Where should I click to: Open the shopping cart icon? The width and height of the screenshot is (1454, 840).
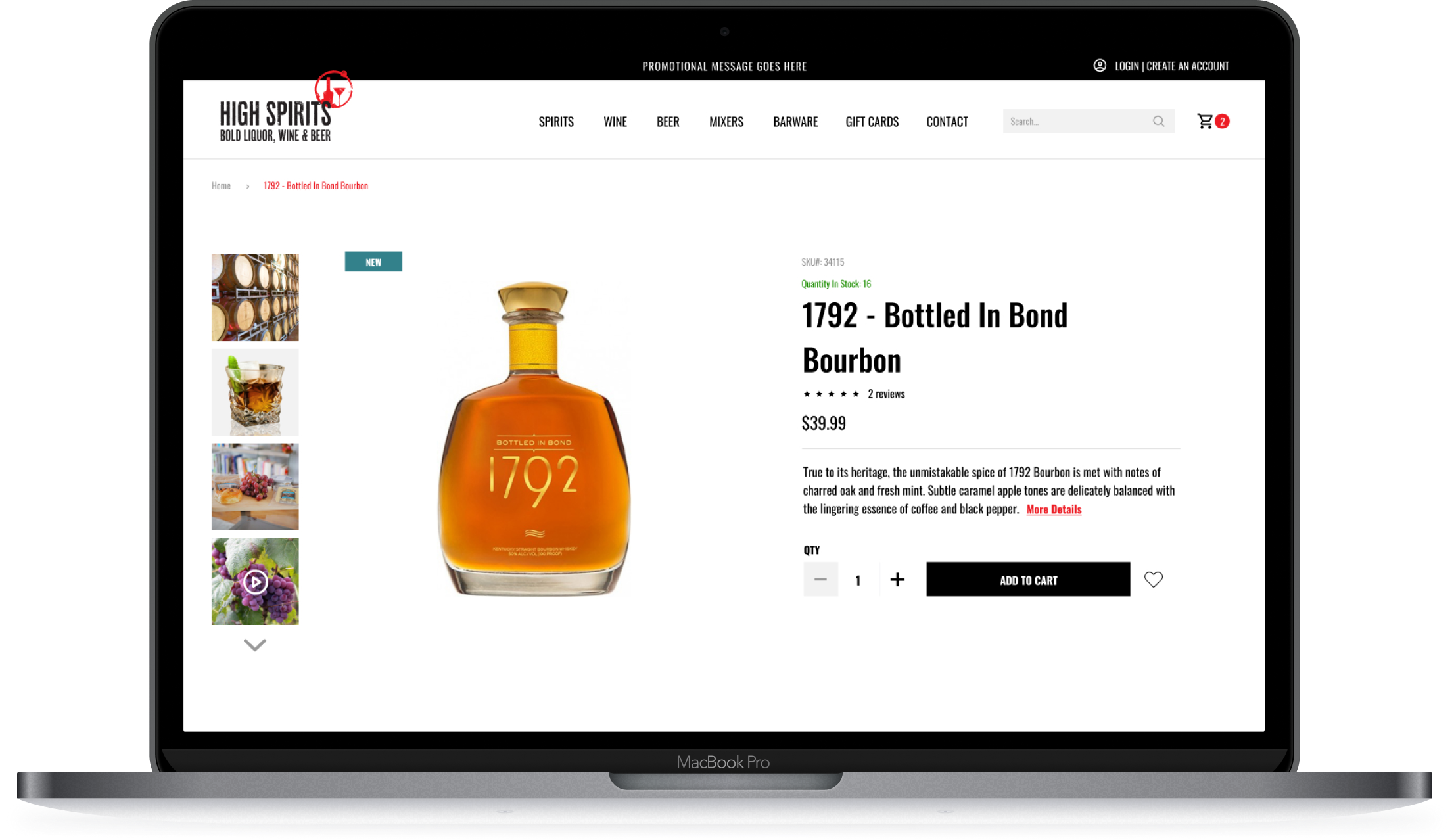click(x=1205, y=122)
